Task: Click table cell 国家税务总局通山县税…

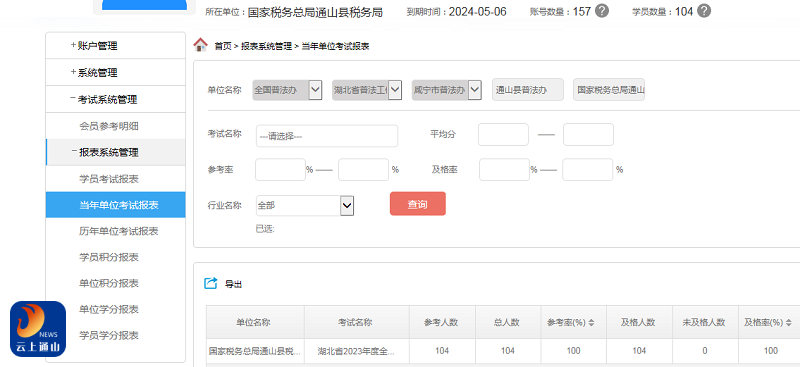Action: click(255, 351)
